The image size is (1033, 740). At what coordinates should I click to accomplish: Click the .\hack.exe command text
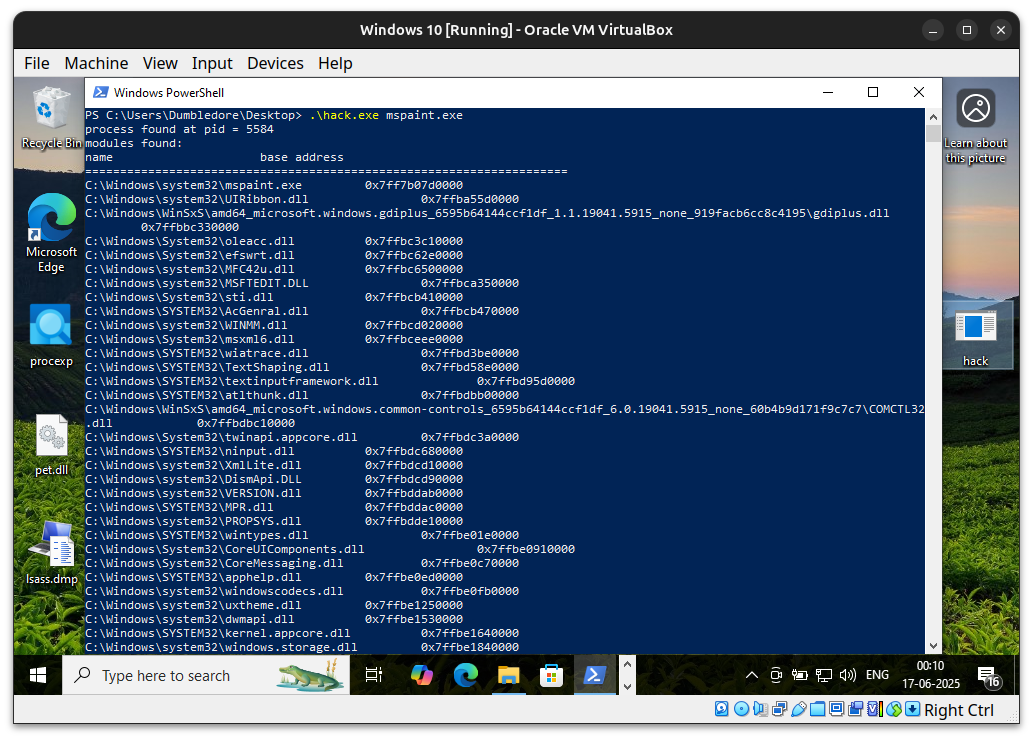coord(344,115)
